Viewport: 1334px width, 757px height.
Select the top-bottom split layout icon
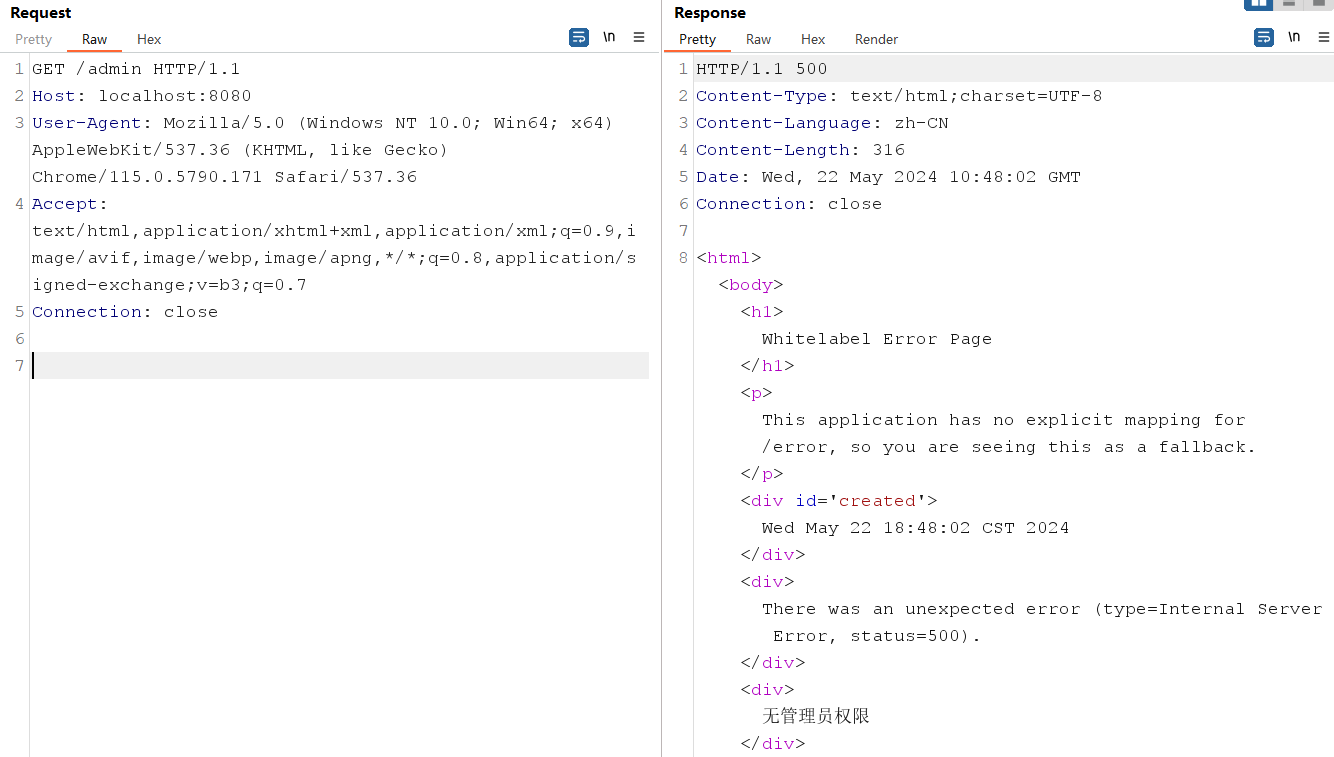(x=1289, y=4)
